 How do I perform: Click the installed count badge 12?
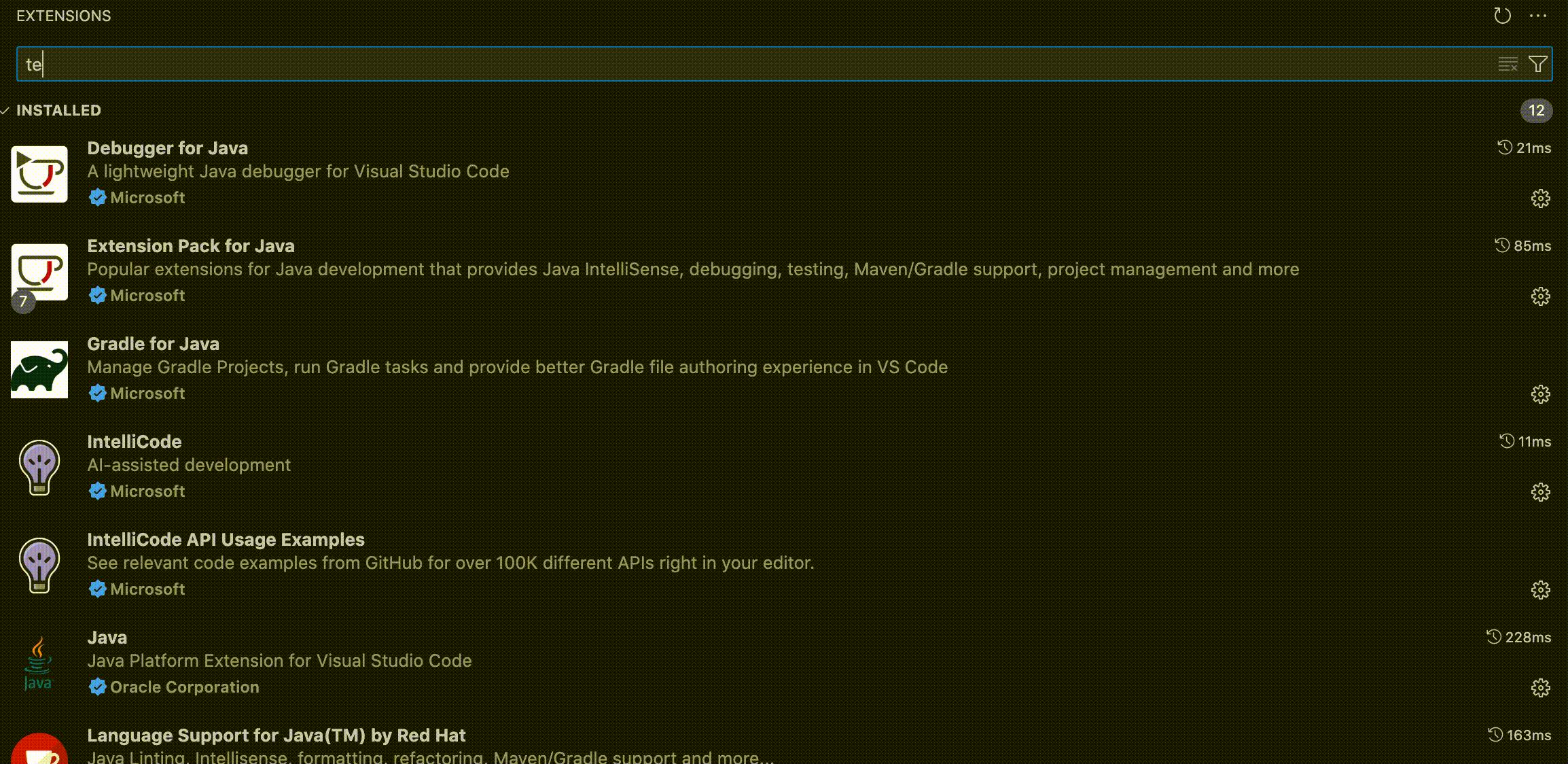pos(1536,110)
